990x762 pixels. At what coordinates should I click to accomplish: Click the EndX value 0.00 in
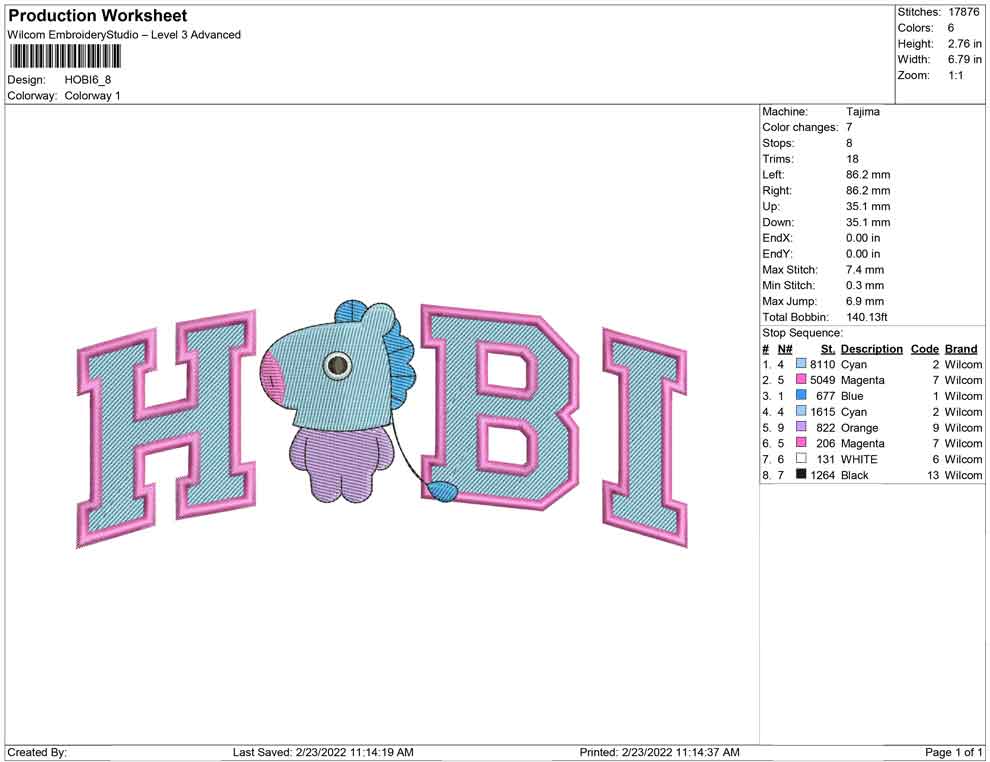(x=863, y=238)
